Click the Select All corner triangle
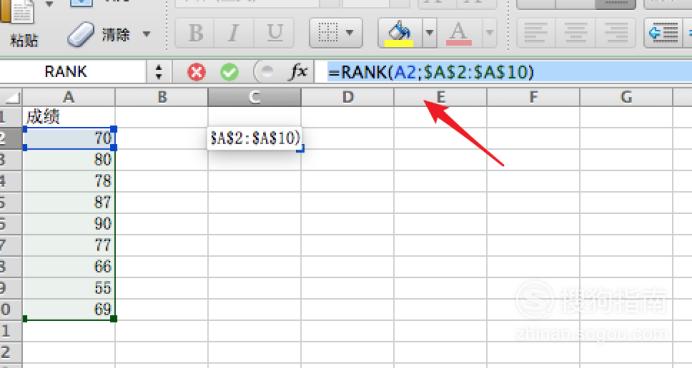692x368 pixels. pyautogui.click(x=11, y=97)
